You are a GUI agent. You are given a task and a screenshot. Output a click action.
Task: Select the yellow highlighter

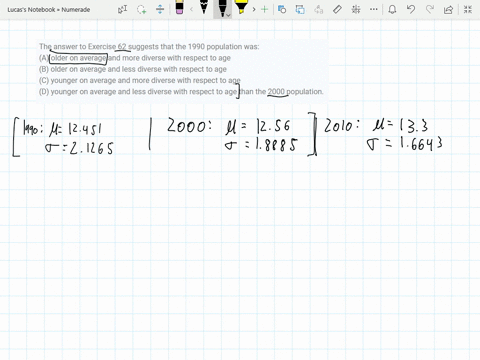click(x=241, y=7)
